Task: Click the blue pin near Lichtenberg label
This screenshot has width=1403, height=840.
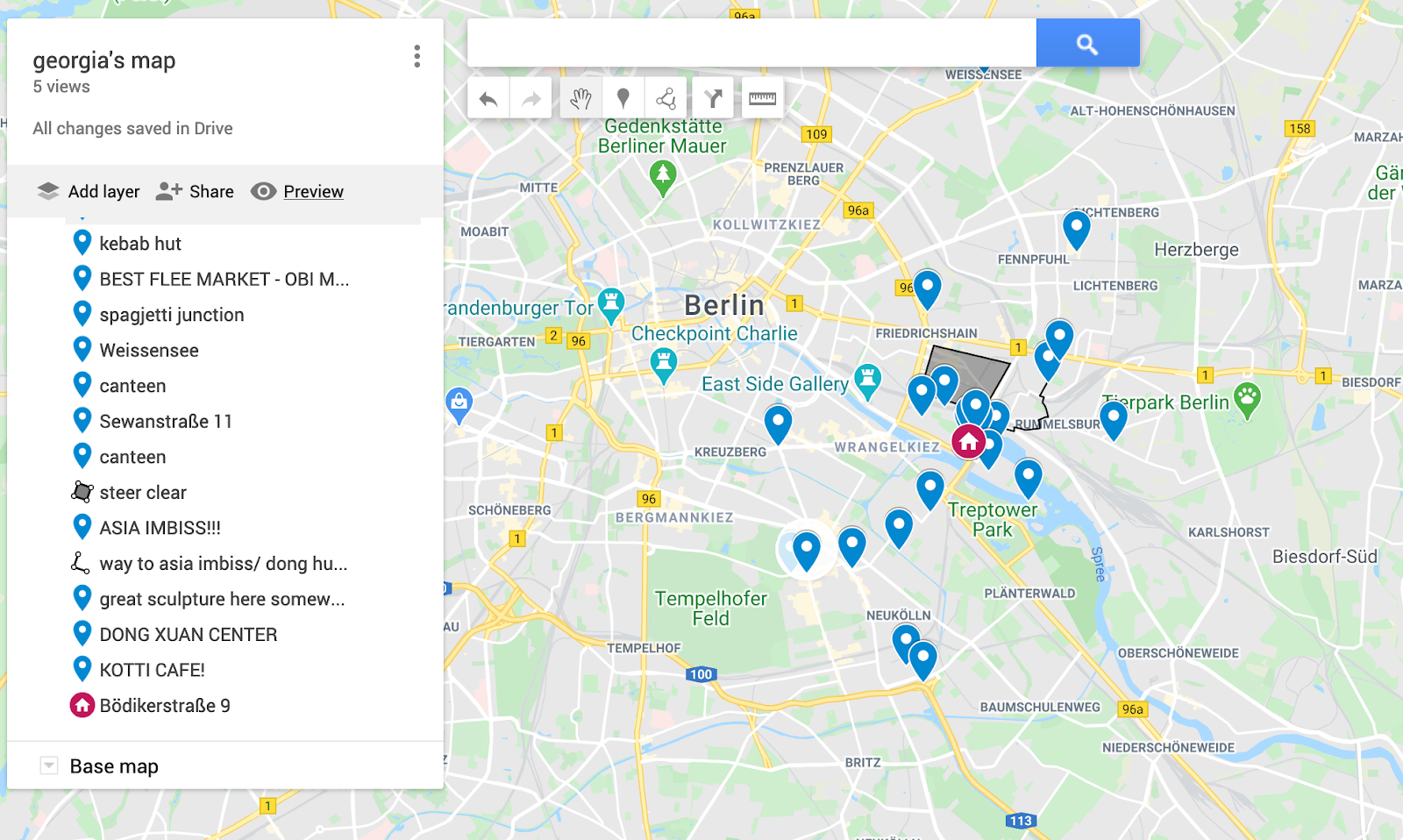Action: [1076, 229]
